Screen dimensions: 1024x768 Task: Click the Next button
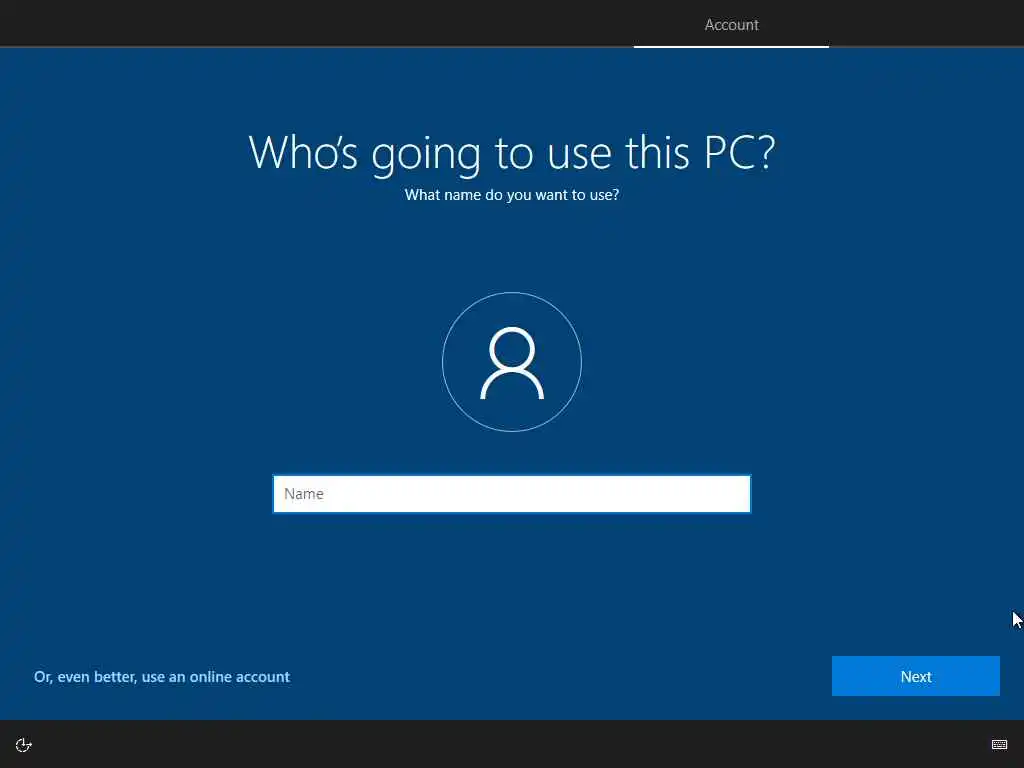[x=916, y=676]
